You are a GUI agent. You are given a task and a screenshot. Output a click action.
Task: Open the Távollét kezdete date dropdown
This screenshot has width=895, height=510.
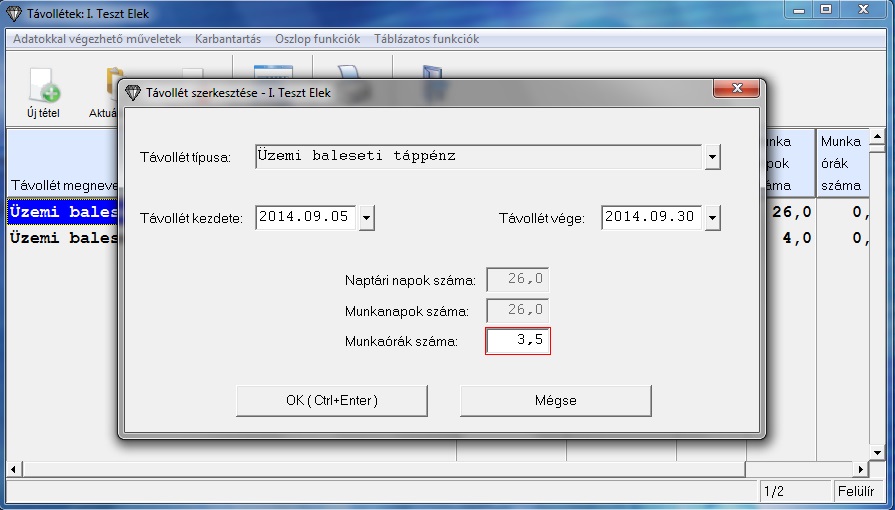(366, 218)
